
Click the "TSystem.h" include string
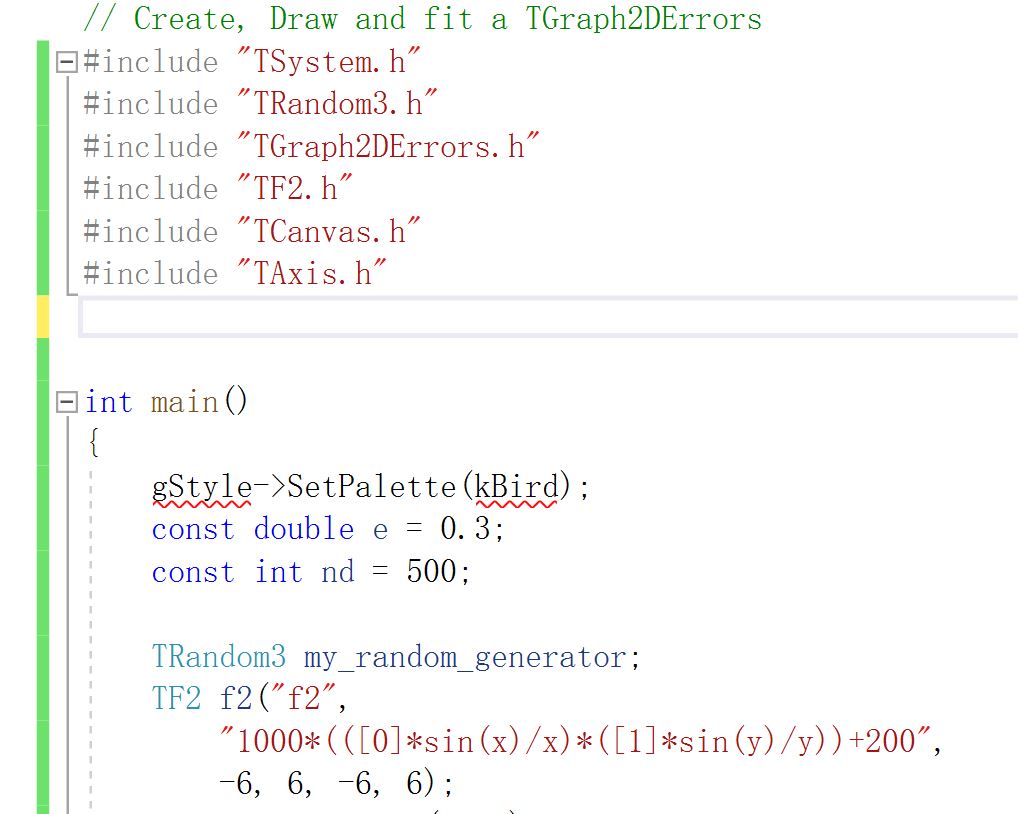(x=328, y=62)
